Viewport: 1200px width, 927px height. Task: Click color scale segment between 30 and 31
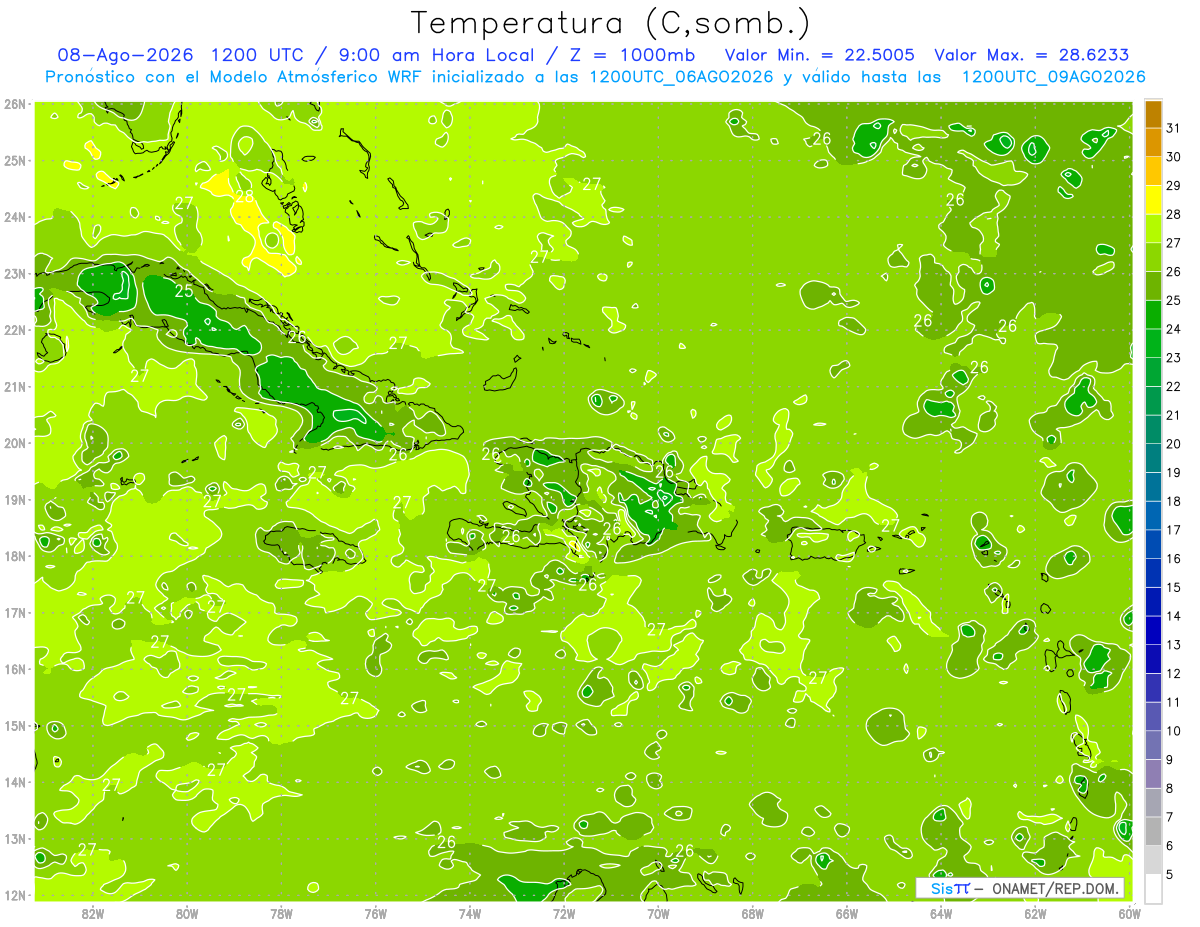point(1153,143)
